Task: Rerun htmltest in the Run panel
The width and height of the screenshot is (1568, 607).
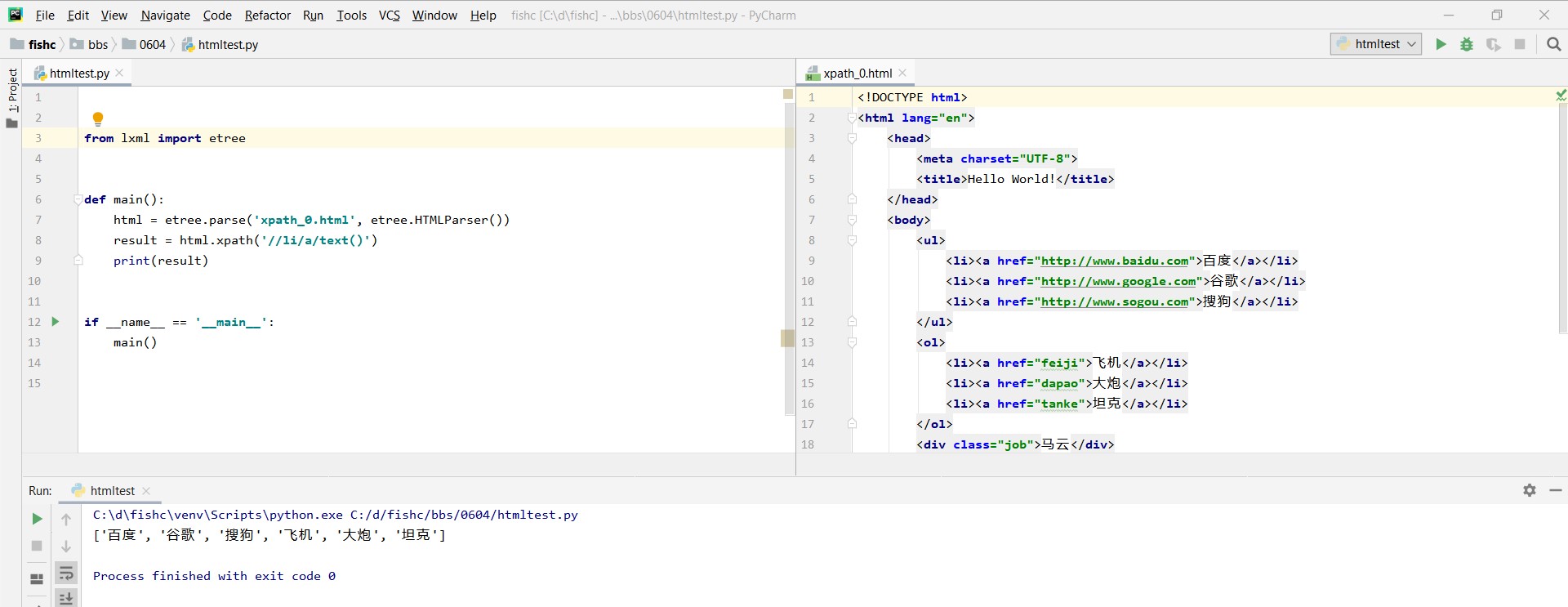Action: [37, 519]
